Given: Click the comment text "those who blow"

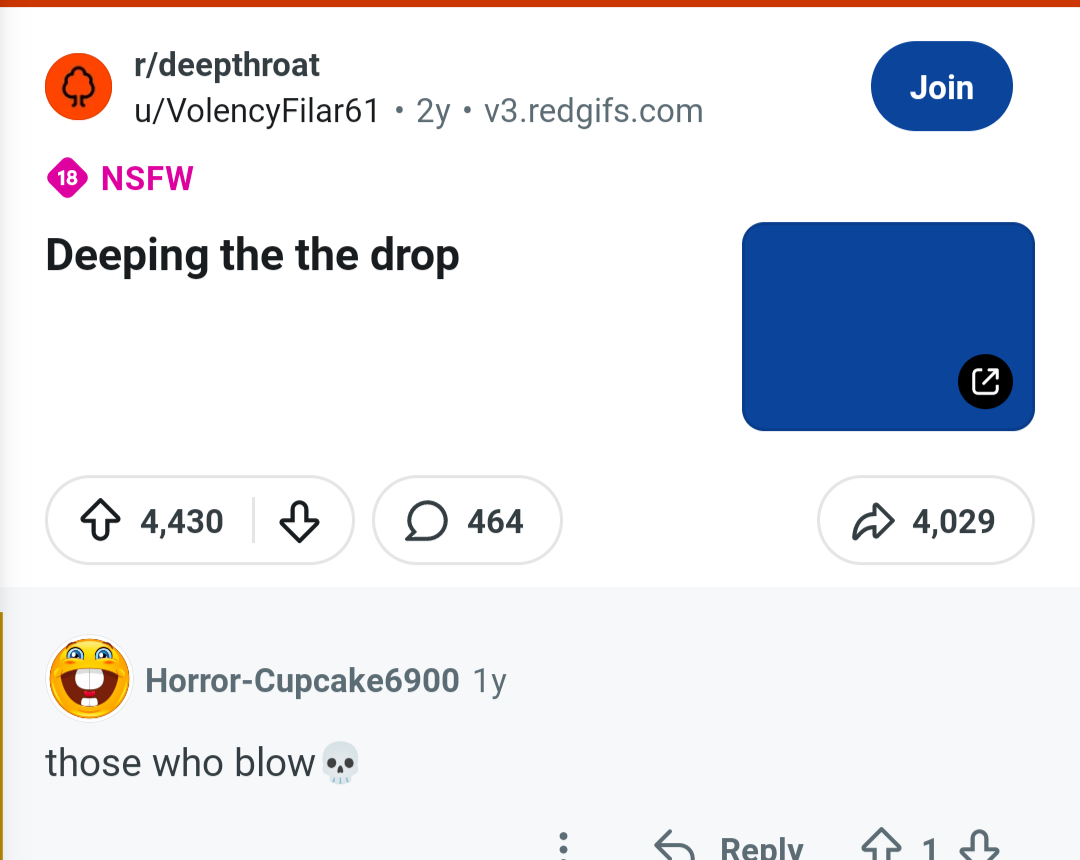Looking at the screenshot, I should (x=180, y=763).
